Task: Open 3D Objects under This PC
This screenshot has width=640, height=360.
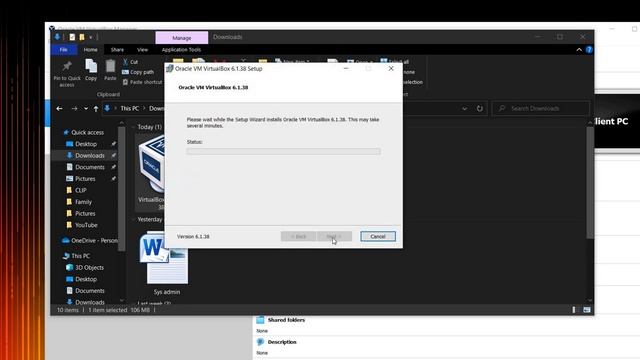Action: 89,267
